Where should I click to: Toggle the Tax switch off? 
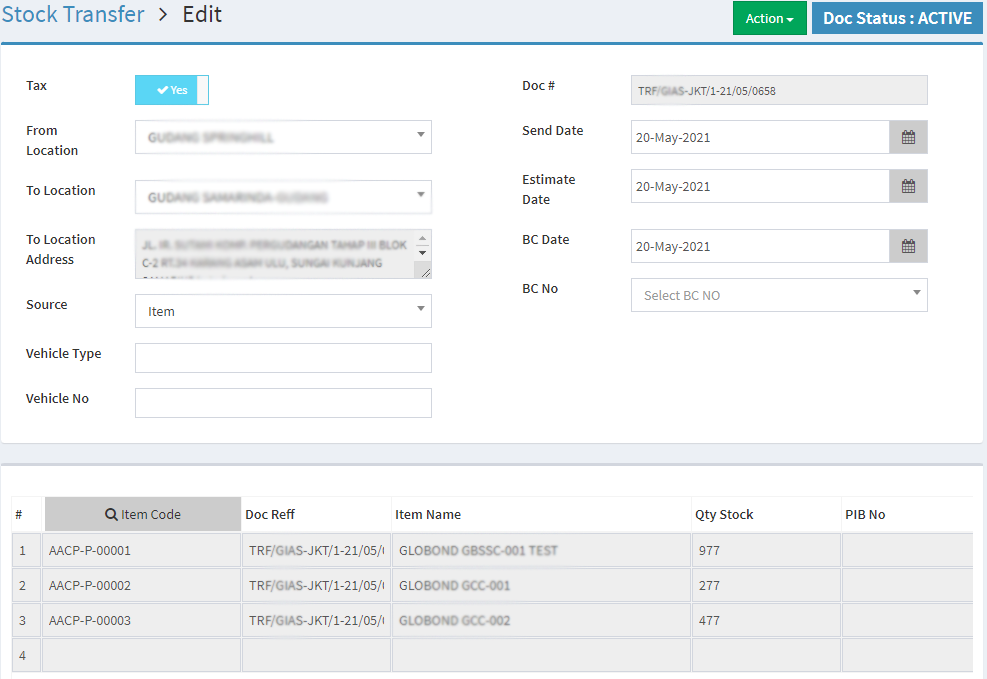tap(172, 90)
